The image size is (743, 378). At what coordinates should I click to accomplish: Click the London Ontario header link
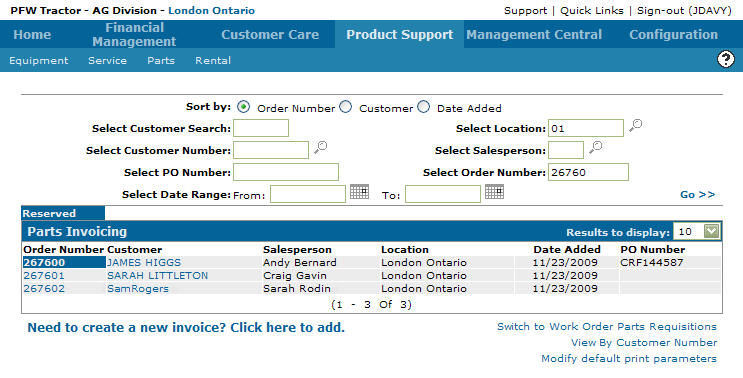[x=211, y=10]
